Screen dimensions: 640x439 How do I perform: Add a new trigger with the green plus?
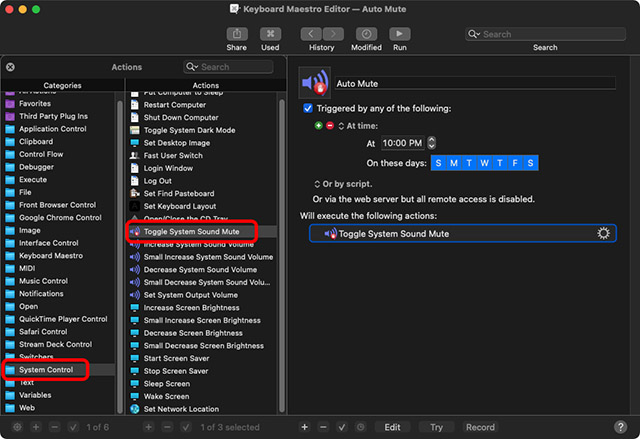click(x=319, y=126)
